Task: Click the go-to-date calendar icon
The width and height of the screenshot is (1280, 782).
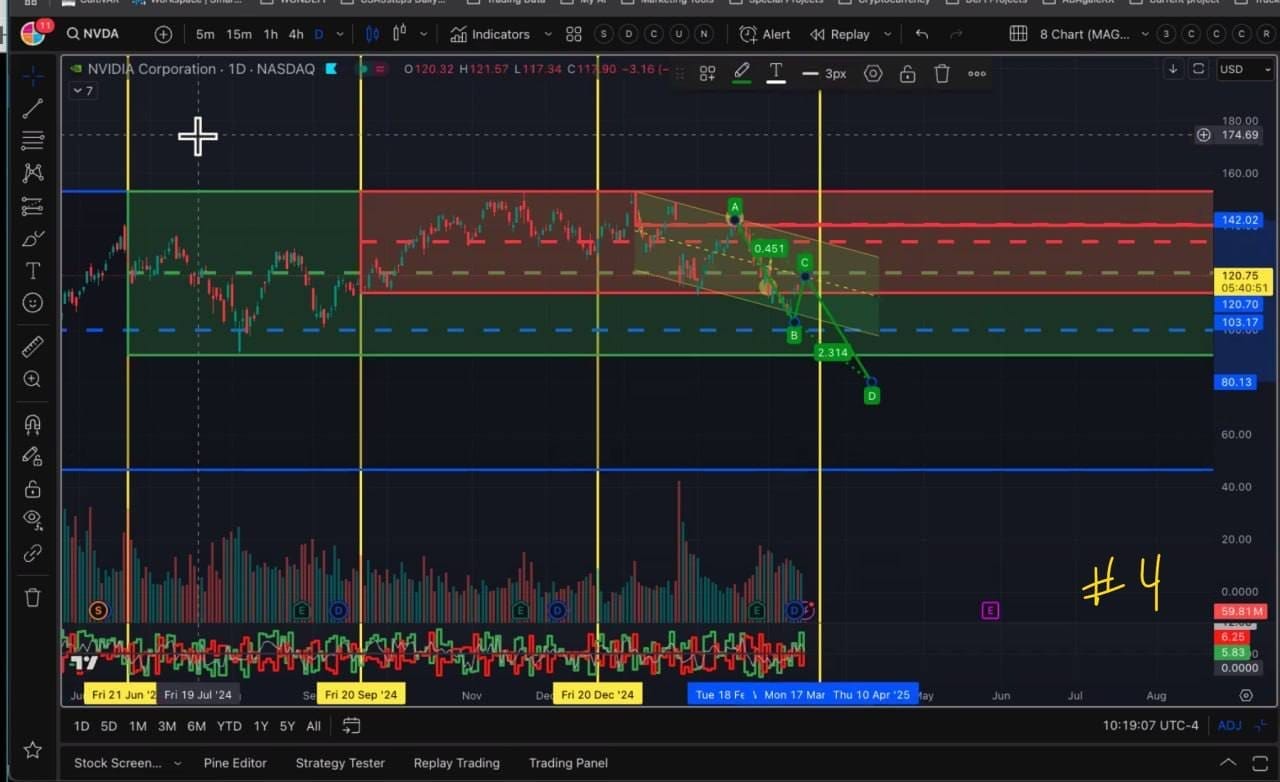Action: (x=351, y=725)
